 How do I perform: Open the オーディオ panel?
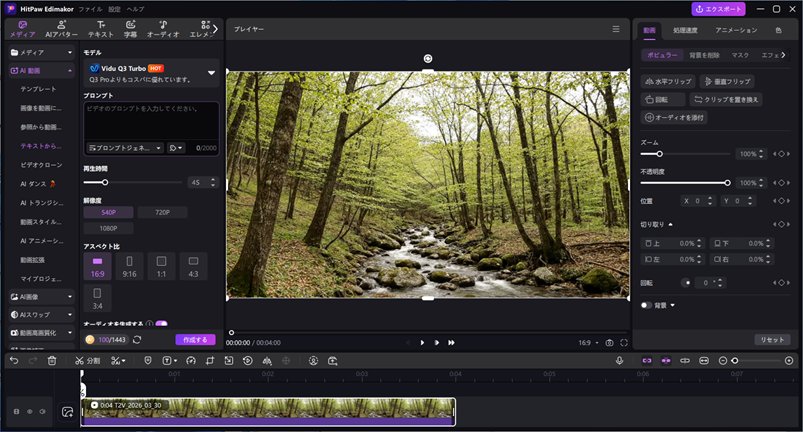pyautogui.click(x=163, y=29)
